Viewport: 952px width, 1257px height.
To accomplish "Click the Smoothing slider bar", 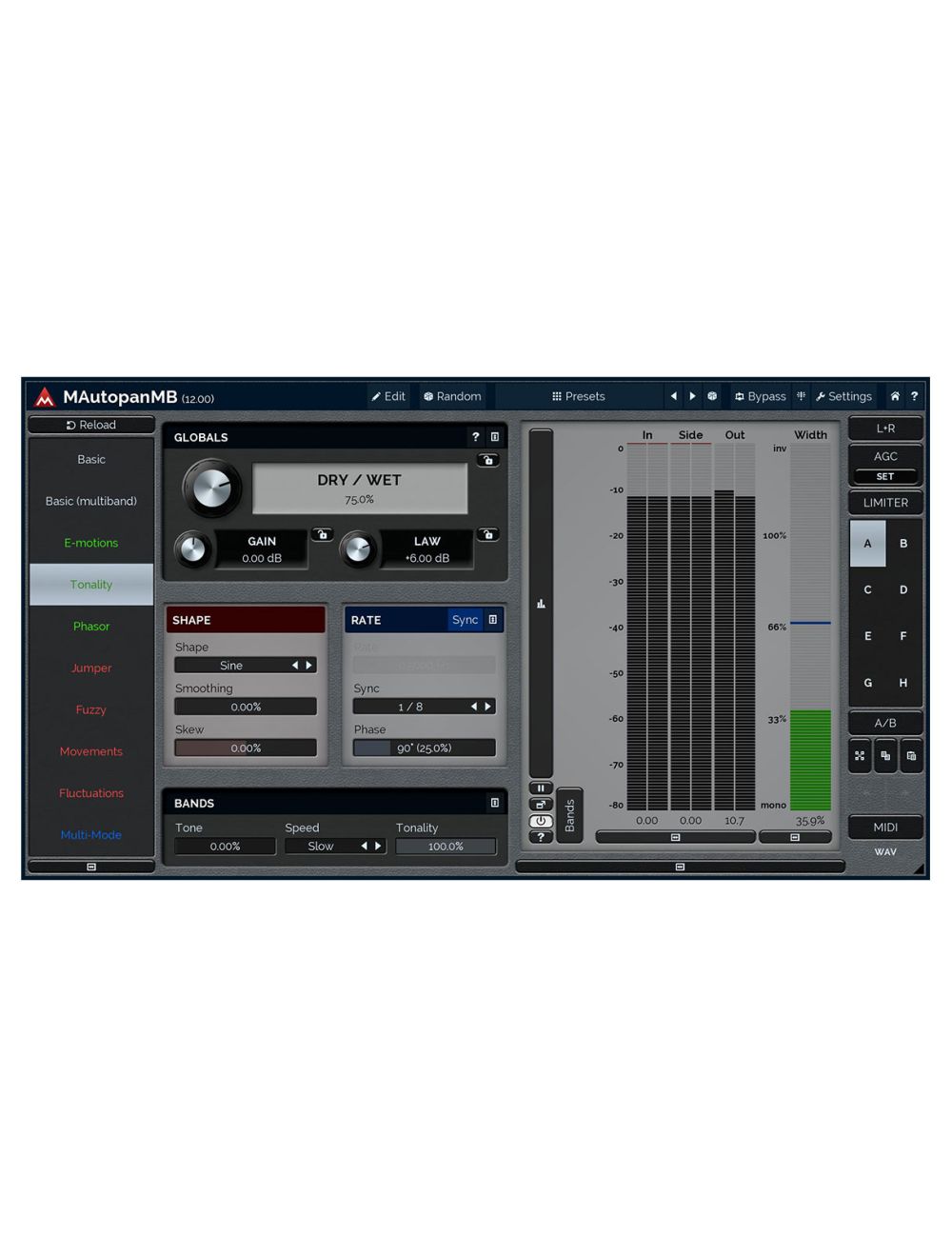I will point(246,707).
